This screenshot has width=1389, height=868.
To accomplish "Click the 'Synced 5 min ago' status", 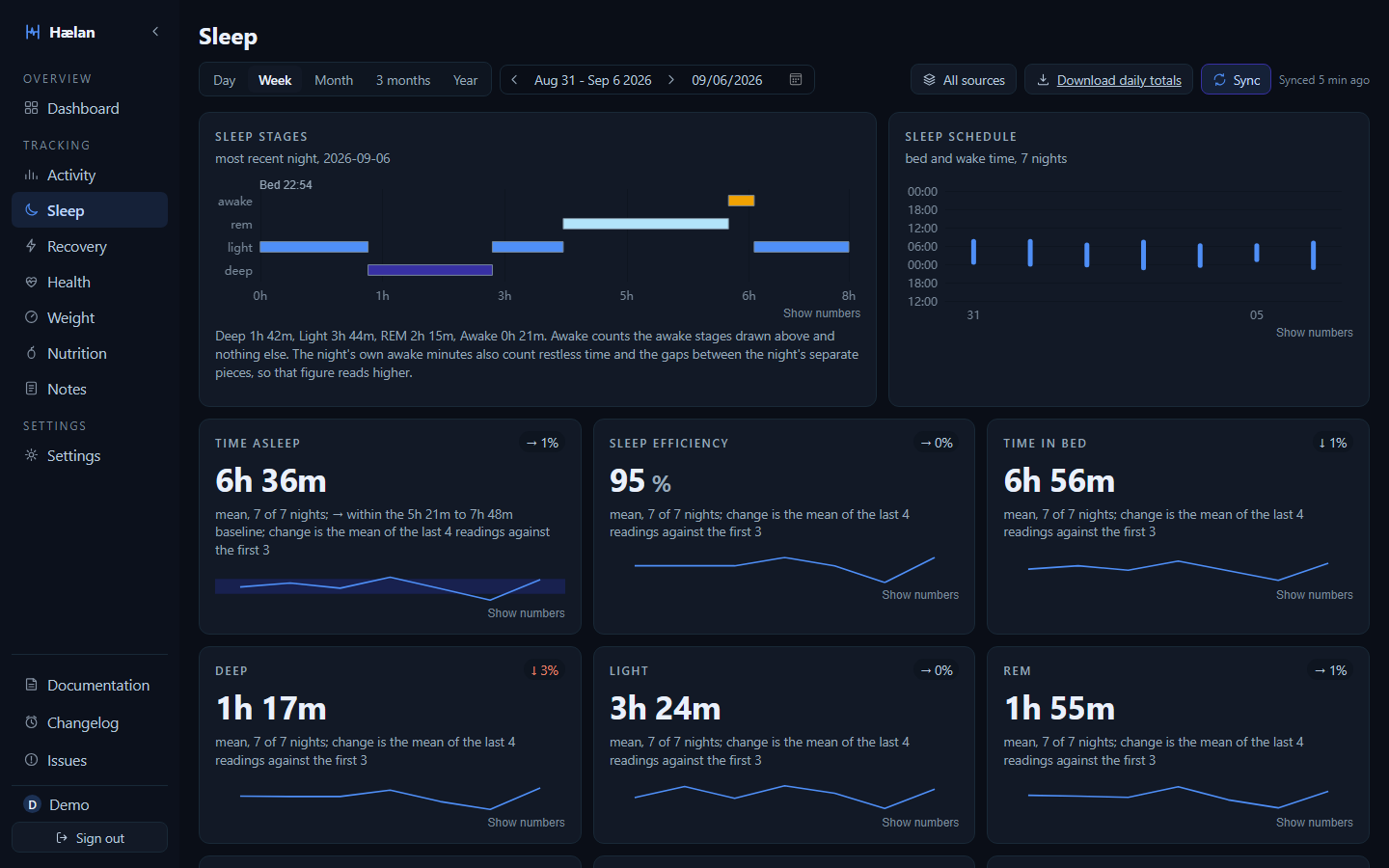I will point(1324,80).
